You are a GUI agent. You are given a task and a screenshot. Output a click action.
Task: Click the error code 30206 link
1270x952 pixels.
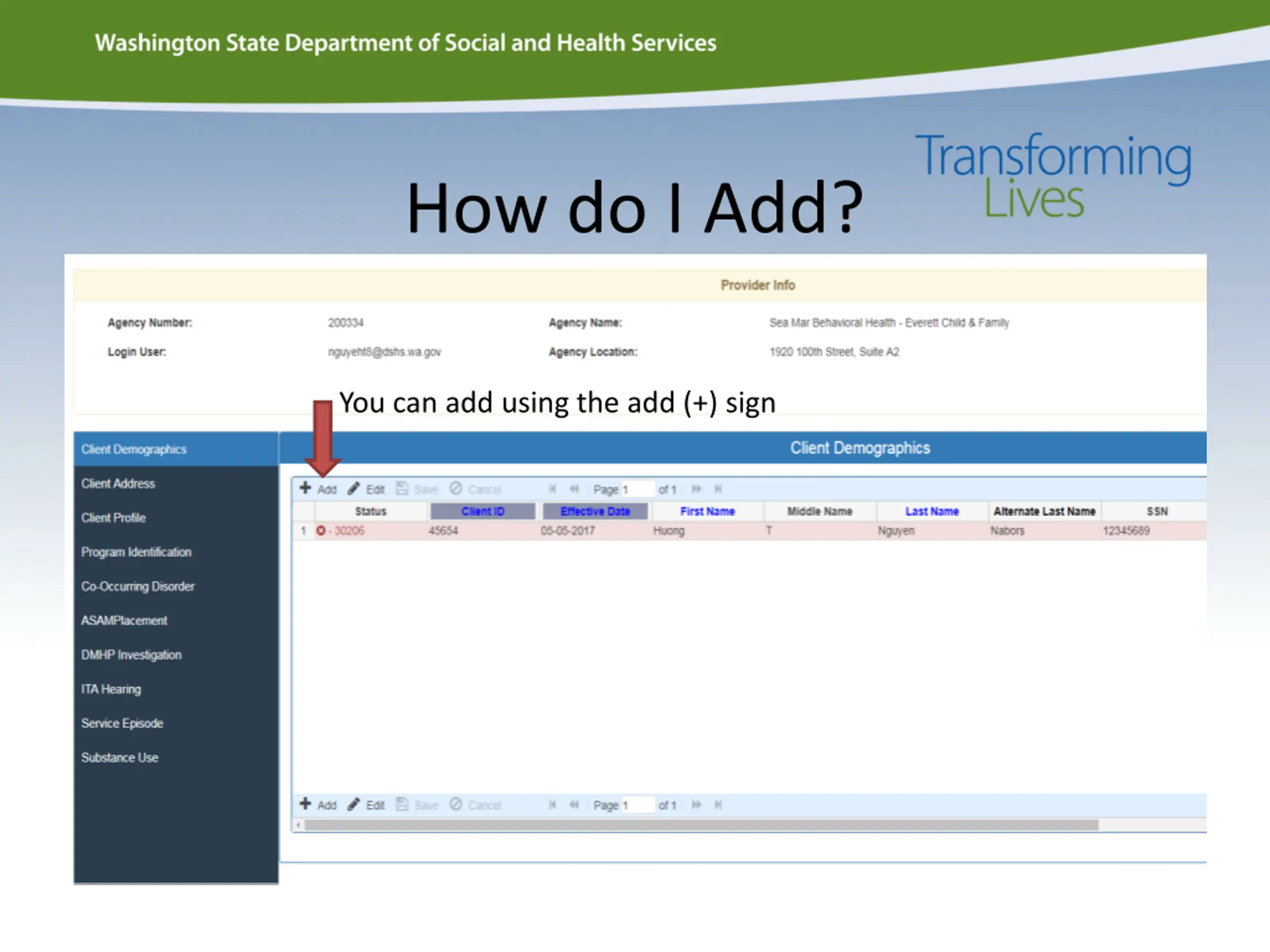[349, 531]
